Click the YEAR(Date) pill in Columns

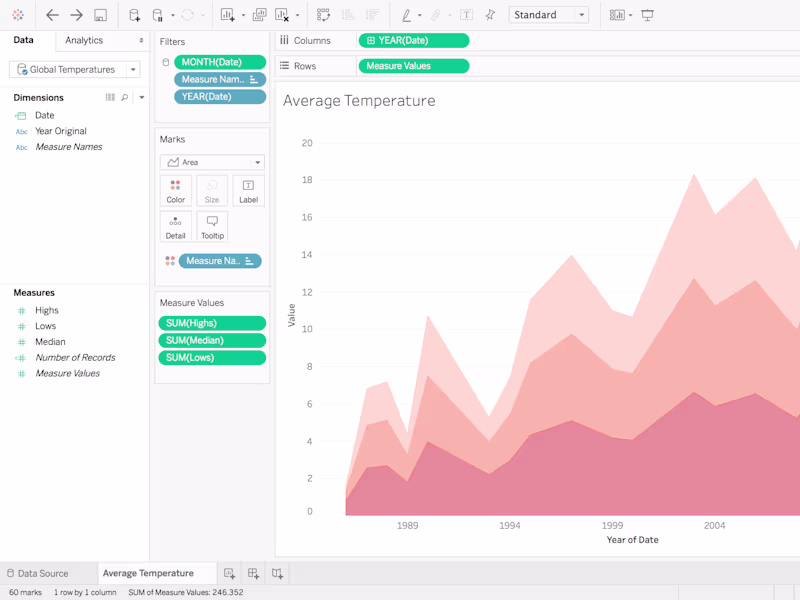click(x=413, y=40)
